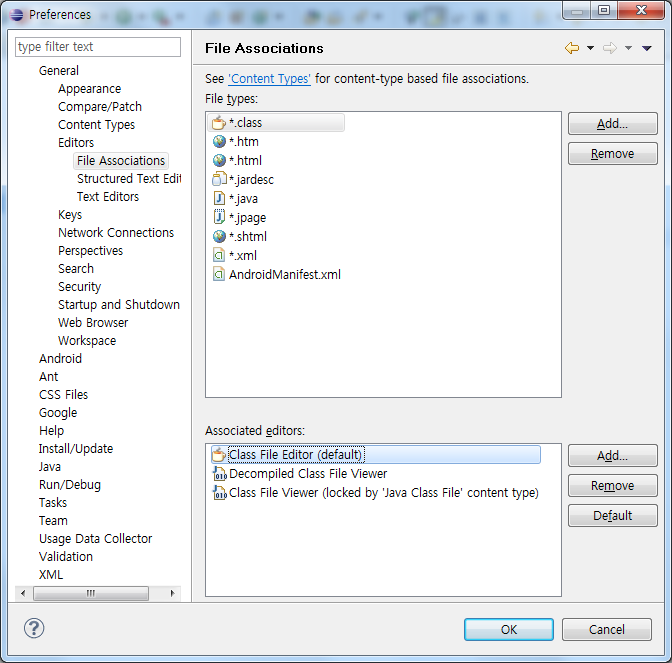Select Google preferences category
672x663 pixels.
click(58, 413)
